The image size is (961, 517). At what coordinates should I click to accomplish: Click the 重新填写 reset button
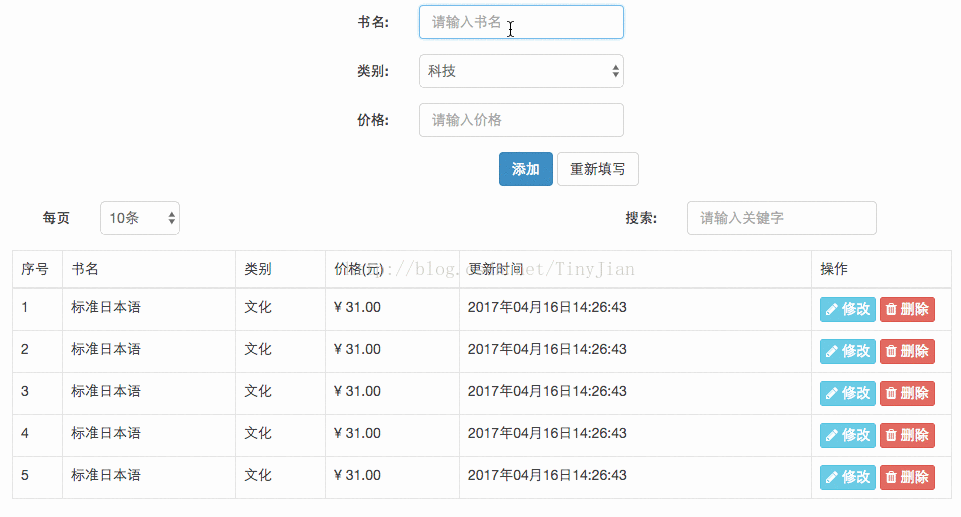point(598,169)
